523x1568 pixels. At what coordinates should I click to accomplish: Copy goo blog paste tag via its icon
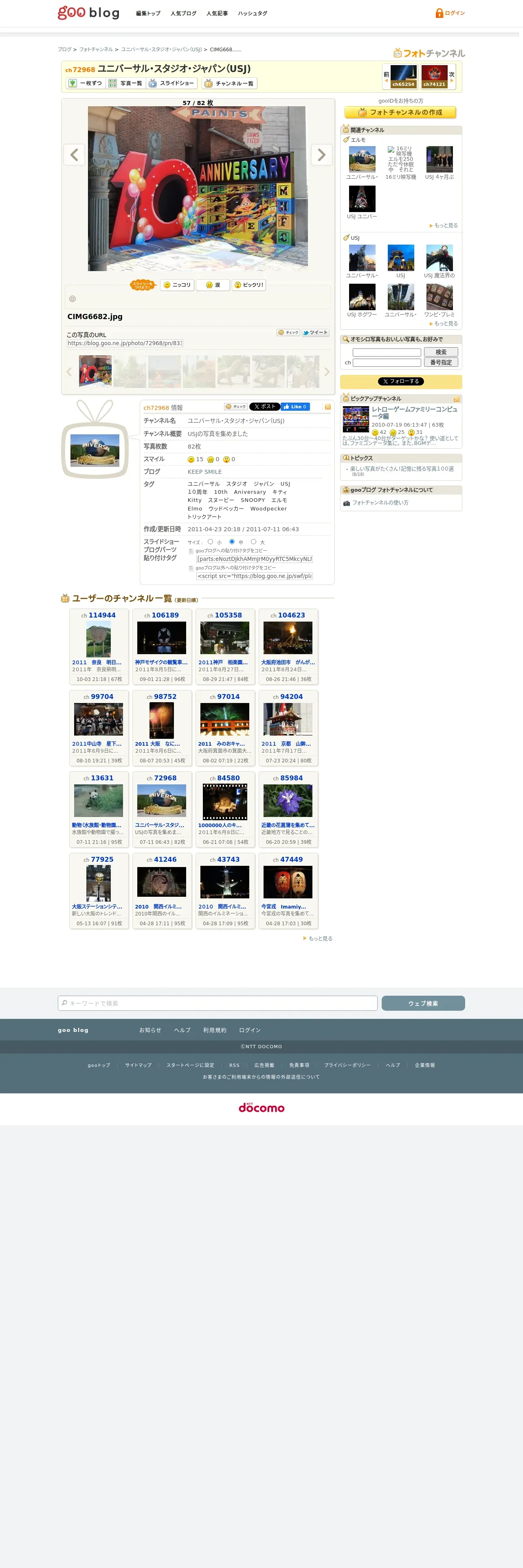tap(191, 551)
